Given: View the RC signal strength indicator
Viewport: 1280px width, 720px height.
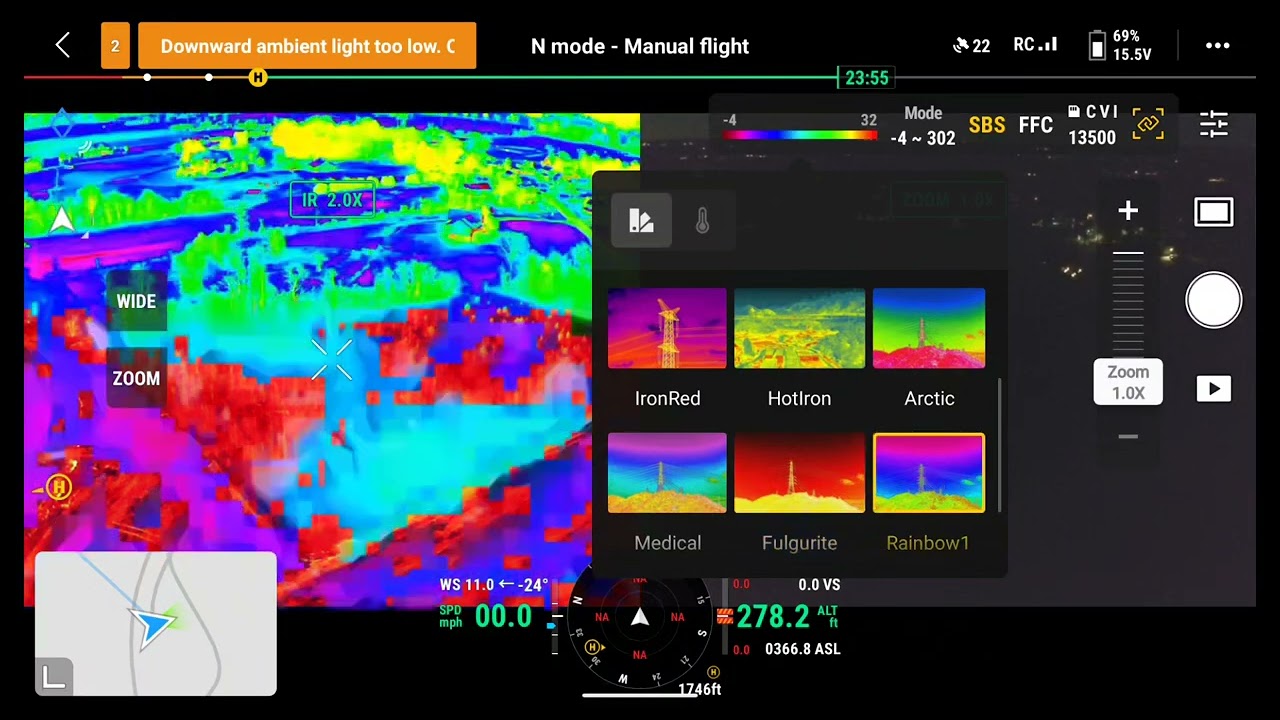Looking at the screenshot, I should (x=1035, y=45).
